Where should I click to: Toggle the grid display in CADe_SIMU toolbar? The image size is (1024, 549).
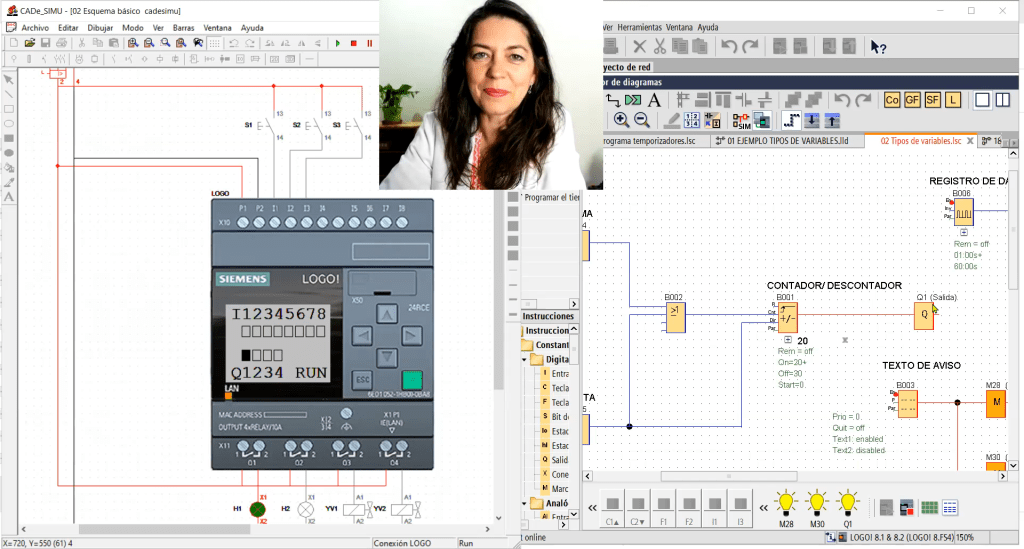coord(213,43)
